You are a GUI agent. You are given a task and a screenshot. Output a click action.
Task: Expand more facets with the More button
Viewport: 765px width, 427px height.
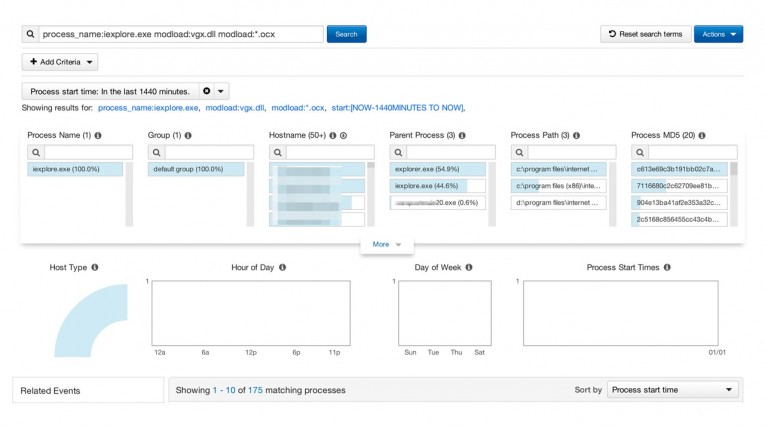tap(386, 244)
